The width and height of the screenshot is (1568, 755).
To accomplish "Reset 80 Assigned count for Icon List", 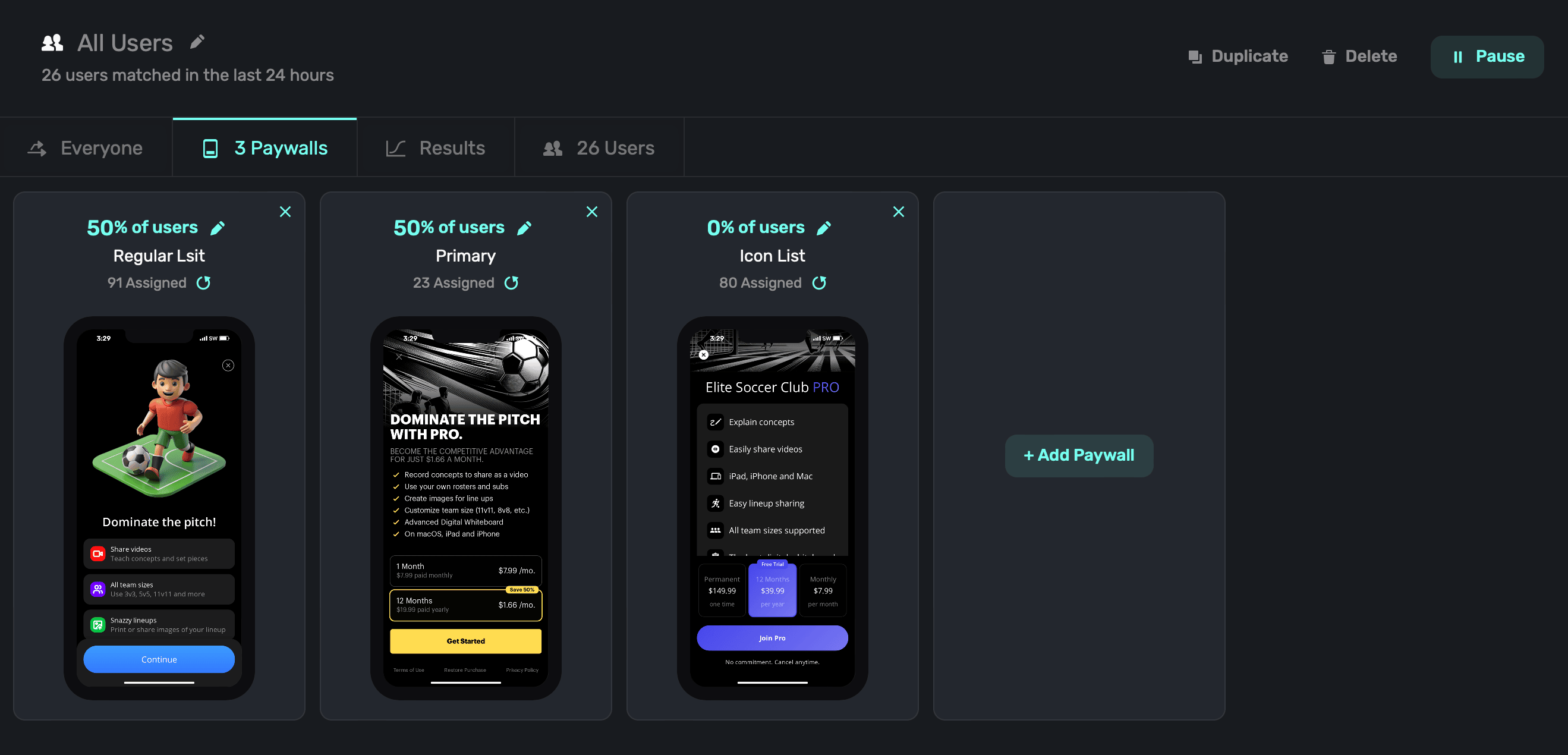I will [x=819, y=282].
